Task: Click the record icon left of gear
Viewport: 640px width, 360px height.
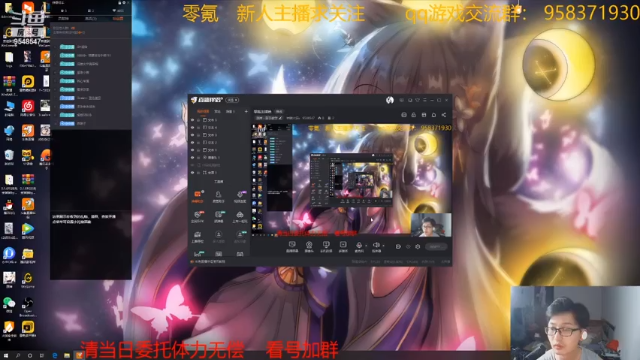Action: click(398, 247)
